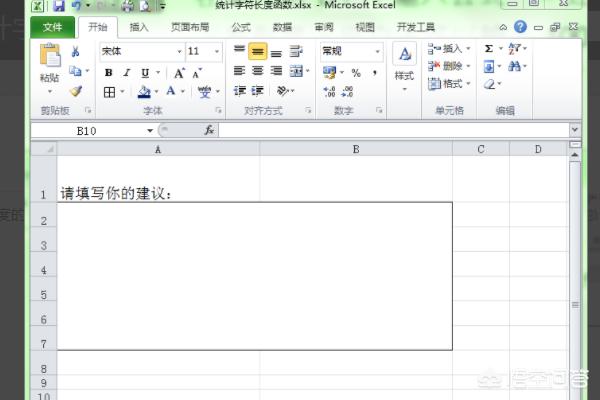
Task: Click the Merge and Center icon
Action: [297, 72]
